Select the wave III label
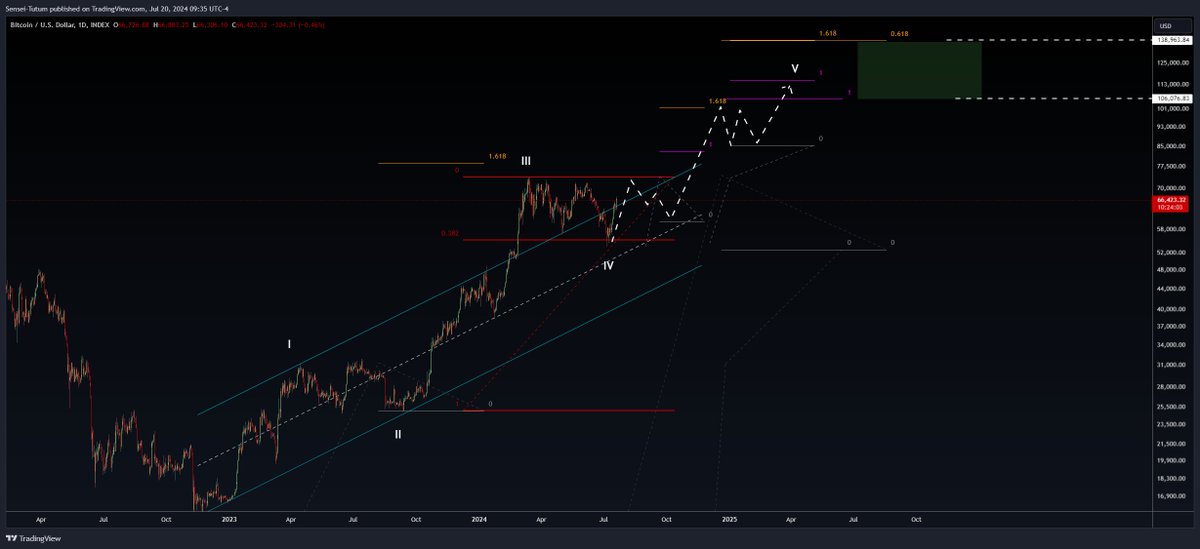1200x549 pixels. (x=525, y=161)
